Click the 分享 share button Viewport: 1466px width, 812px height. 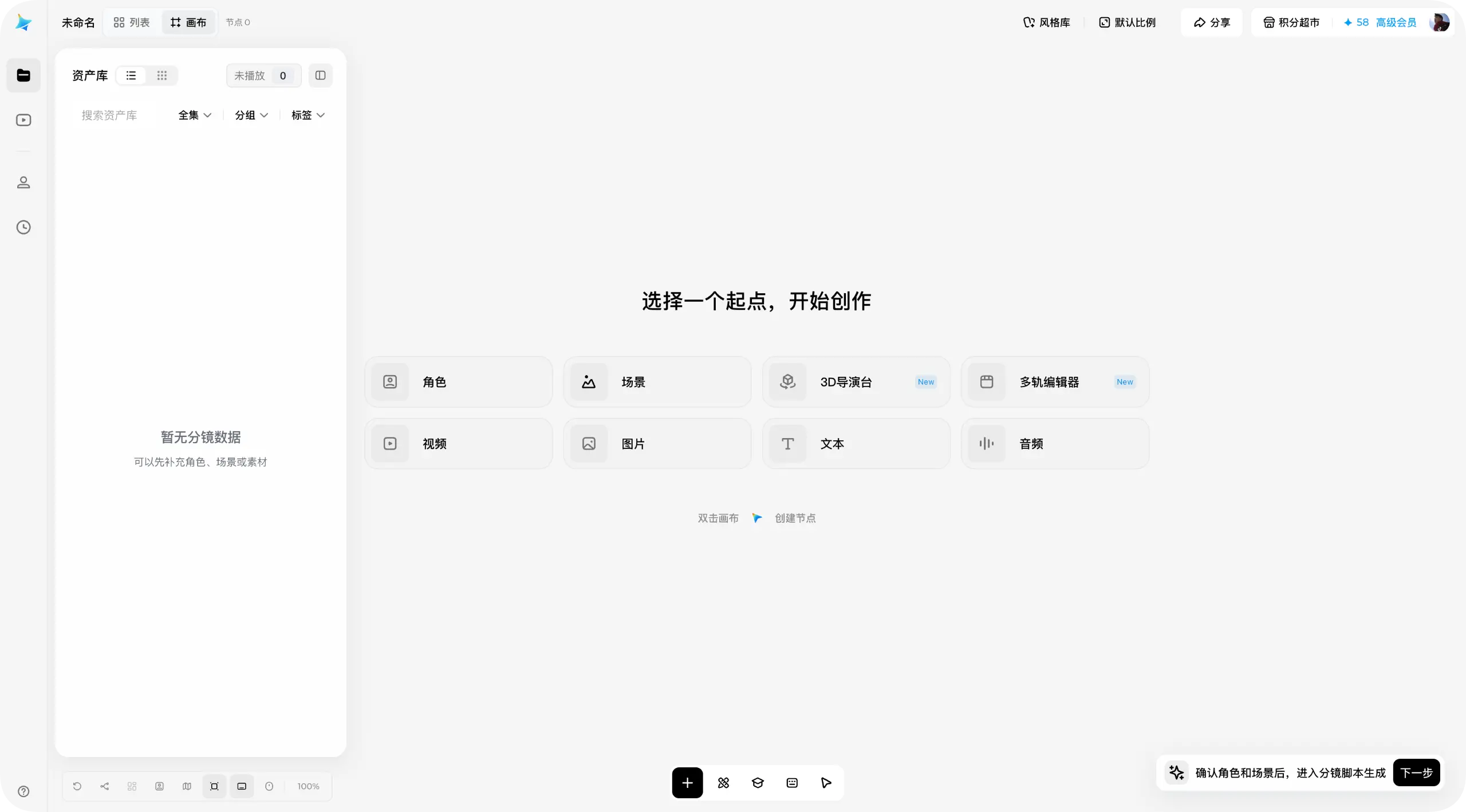pyautogui.click(x=1212, y=22)
